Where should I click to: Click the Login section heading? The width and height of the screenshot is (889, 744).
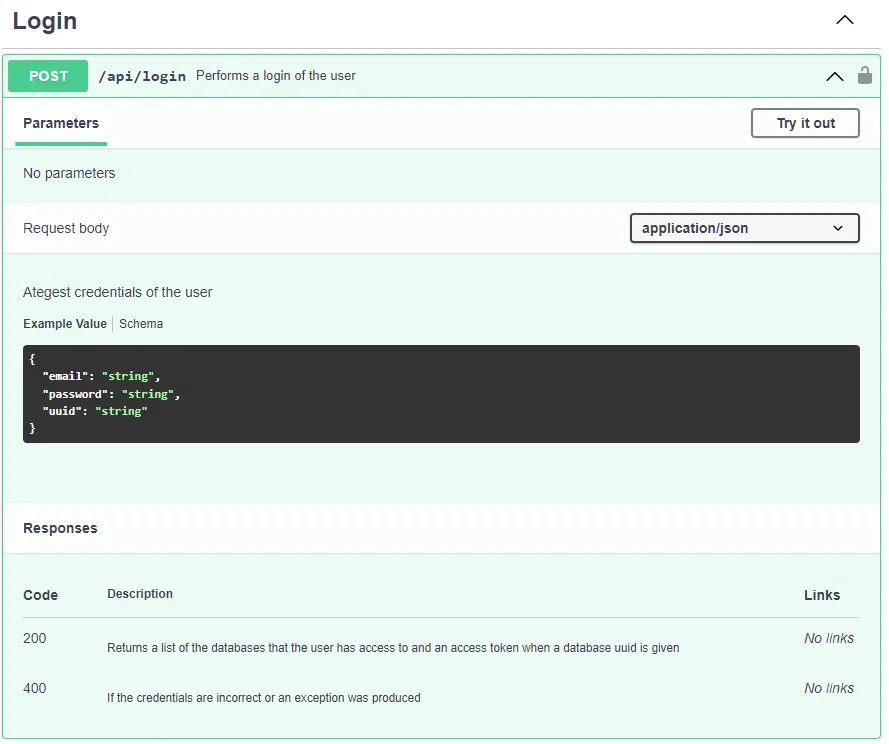click(x=45, y=21)
